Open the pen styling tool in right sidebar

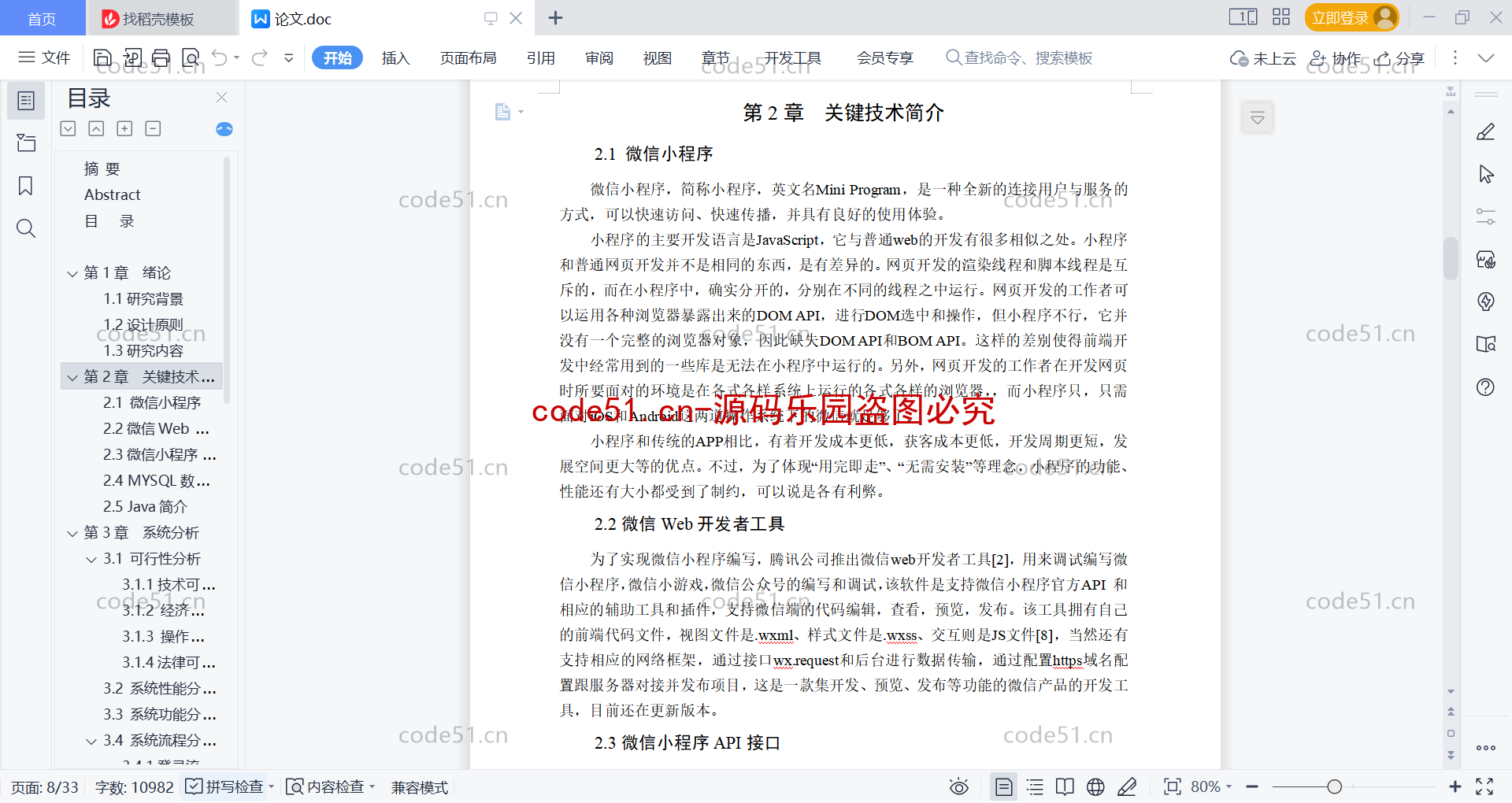pyautogui.click(x=1486, y=132)
